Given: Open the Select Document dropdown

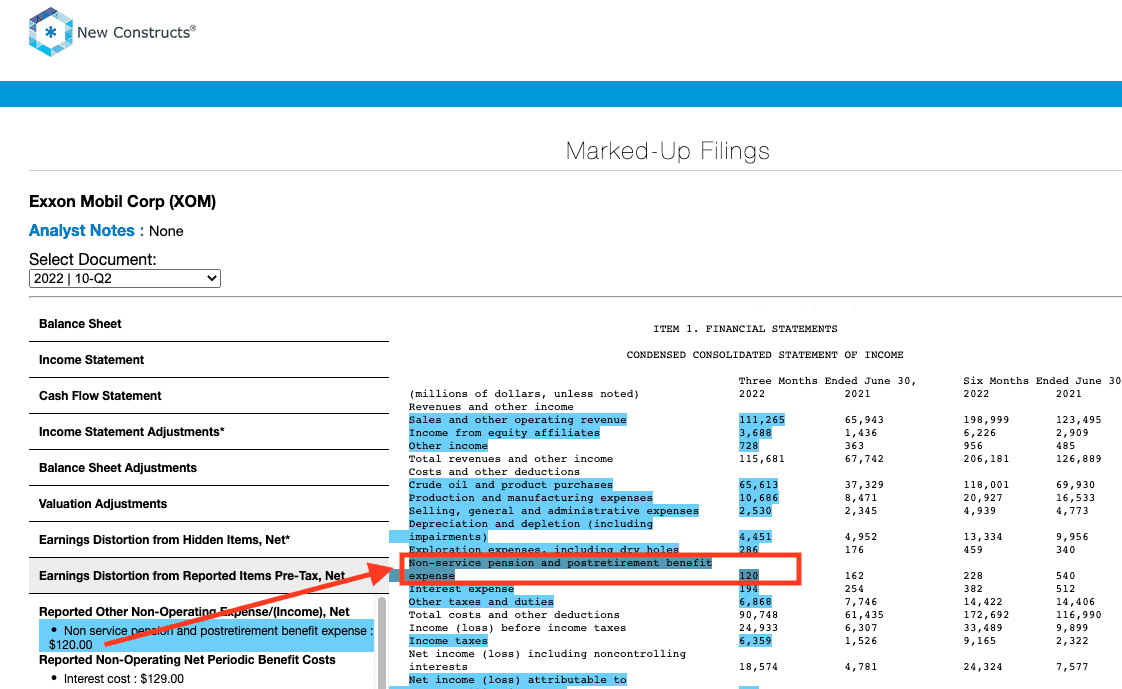Looking at the screenshot, I should 125,278.
